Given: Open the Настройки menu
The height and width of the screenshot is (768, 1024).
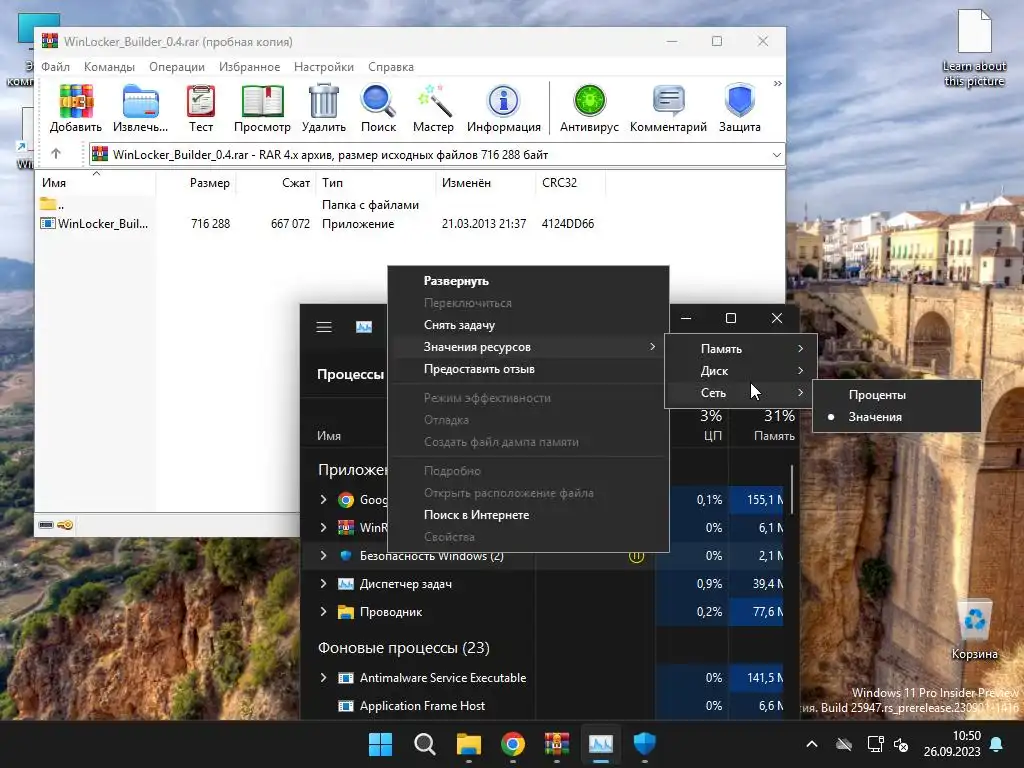Looking at the screenshot, I should pyautogui.click(x=324, y=67).
